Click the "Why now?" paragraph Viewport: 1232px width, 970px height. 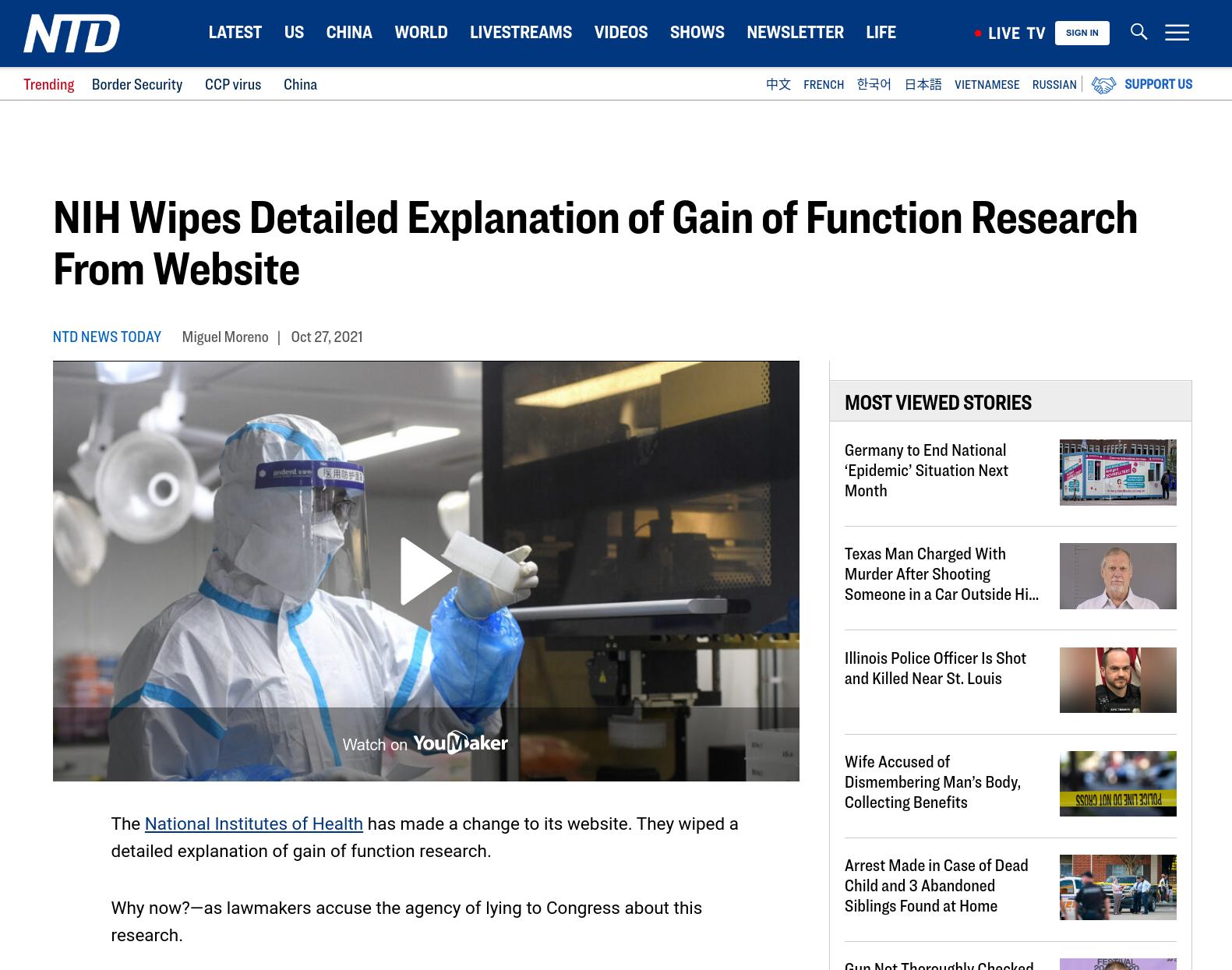[x=406, y=922]
